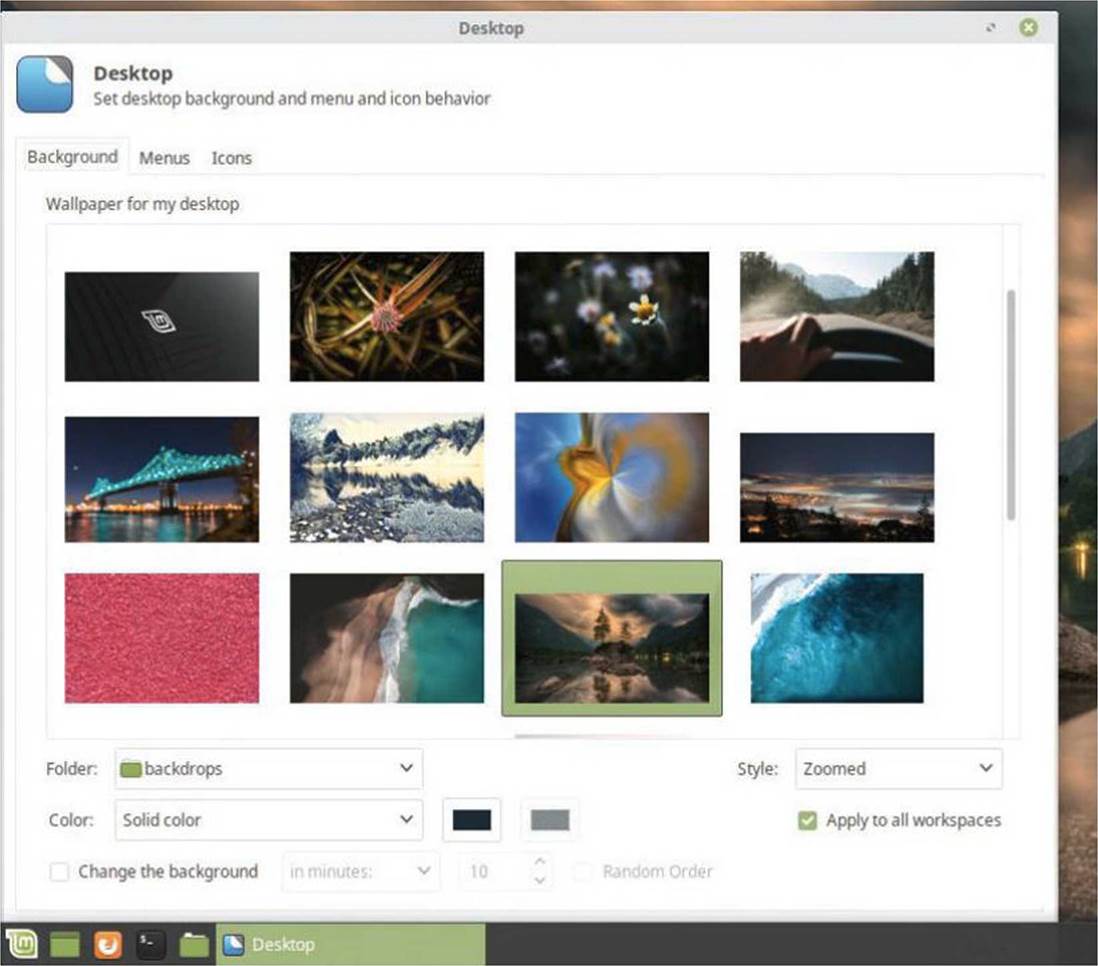Open the Linux Mint menu button
The height and width of the screenshot is (966, 1098).
pyautogui.click(x=21, y=944)
